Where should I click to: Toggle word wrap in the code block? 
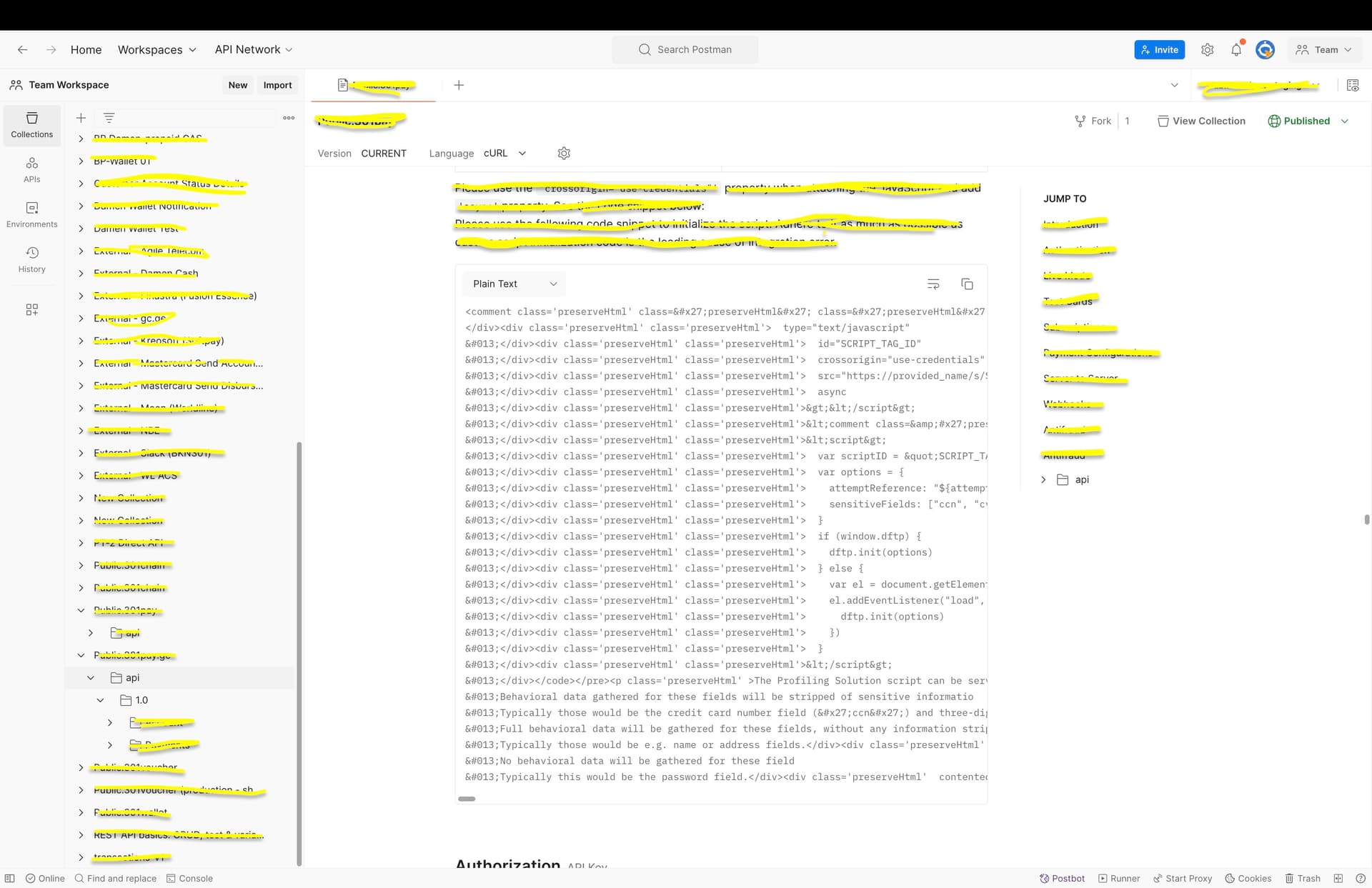click(x=933, y=284)
